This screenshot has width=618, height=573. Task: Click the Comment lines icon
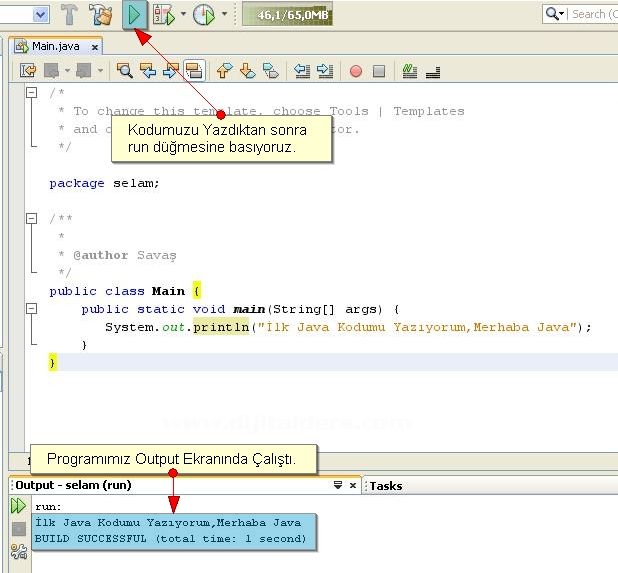tap(410, 71)
